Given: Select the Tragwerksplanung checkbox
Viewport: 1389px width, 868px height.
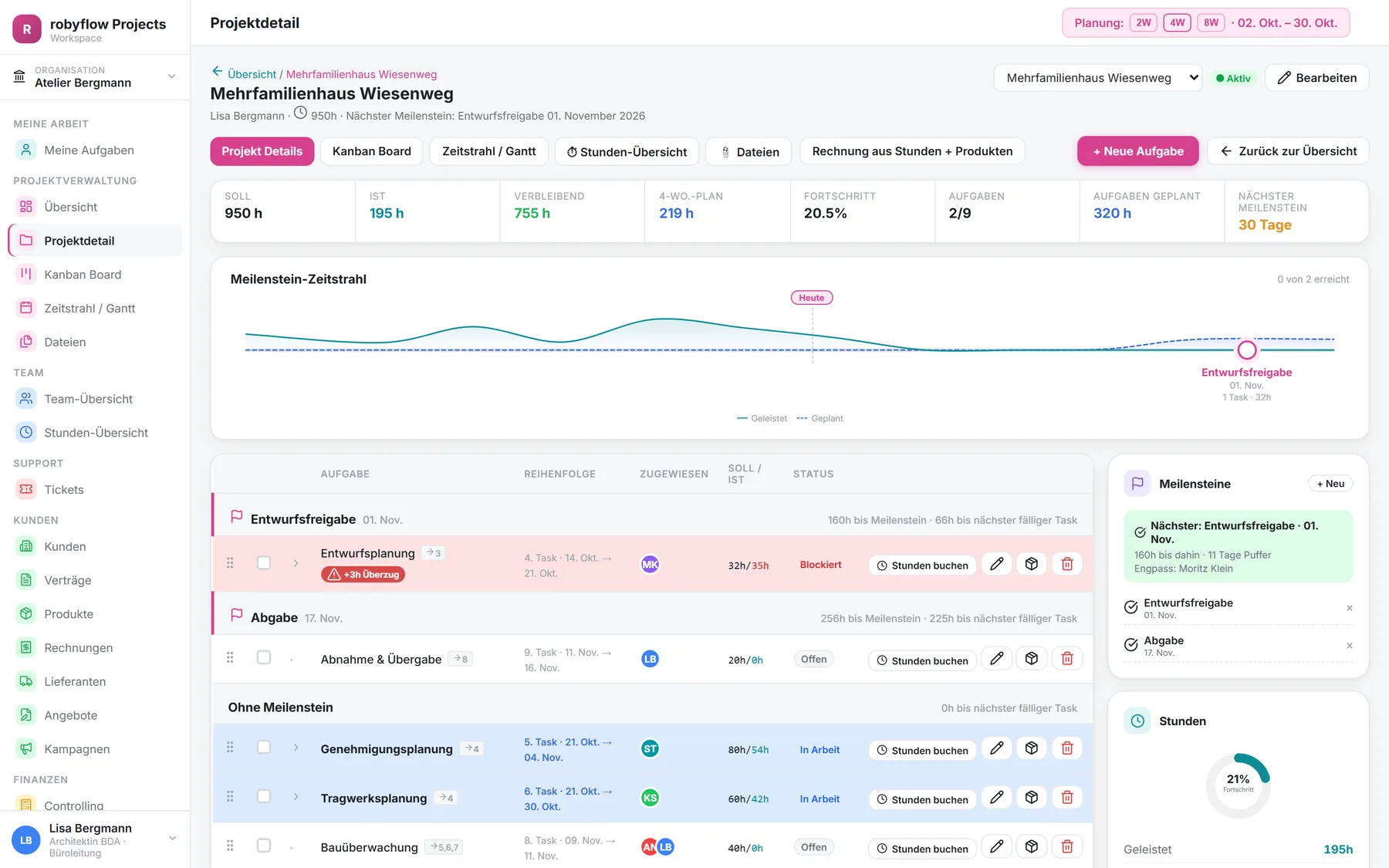Looking at the screenshot, I should pyautogui.click(x=264, y=797).
